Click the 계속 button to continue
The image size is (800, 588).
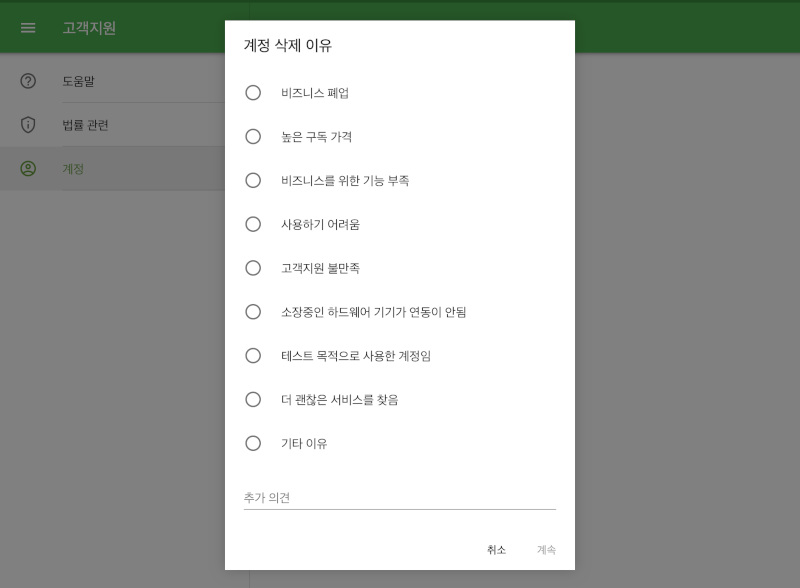(x=546, y=550)
